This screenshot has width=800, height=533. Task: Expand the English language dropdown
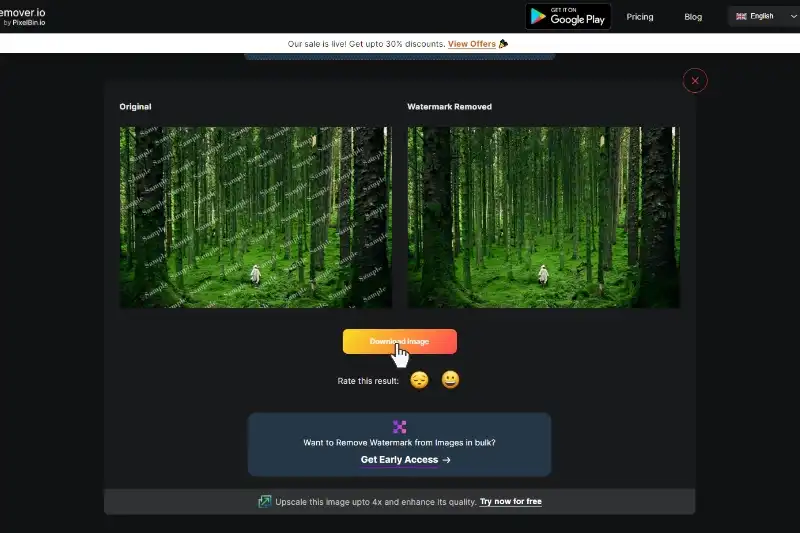765,16
